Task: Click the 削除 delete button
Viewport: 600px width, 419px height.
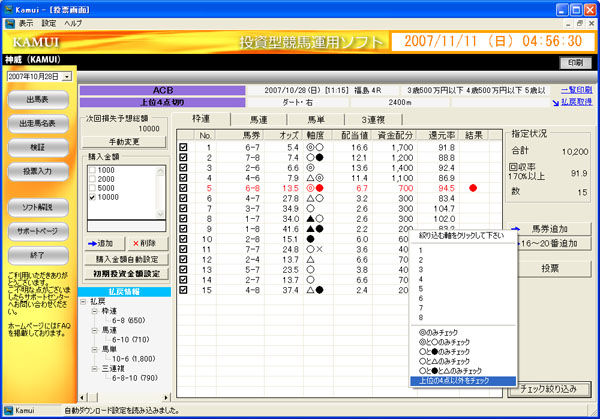Action: (141, 243)
